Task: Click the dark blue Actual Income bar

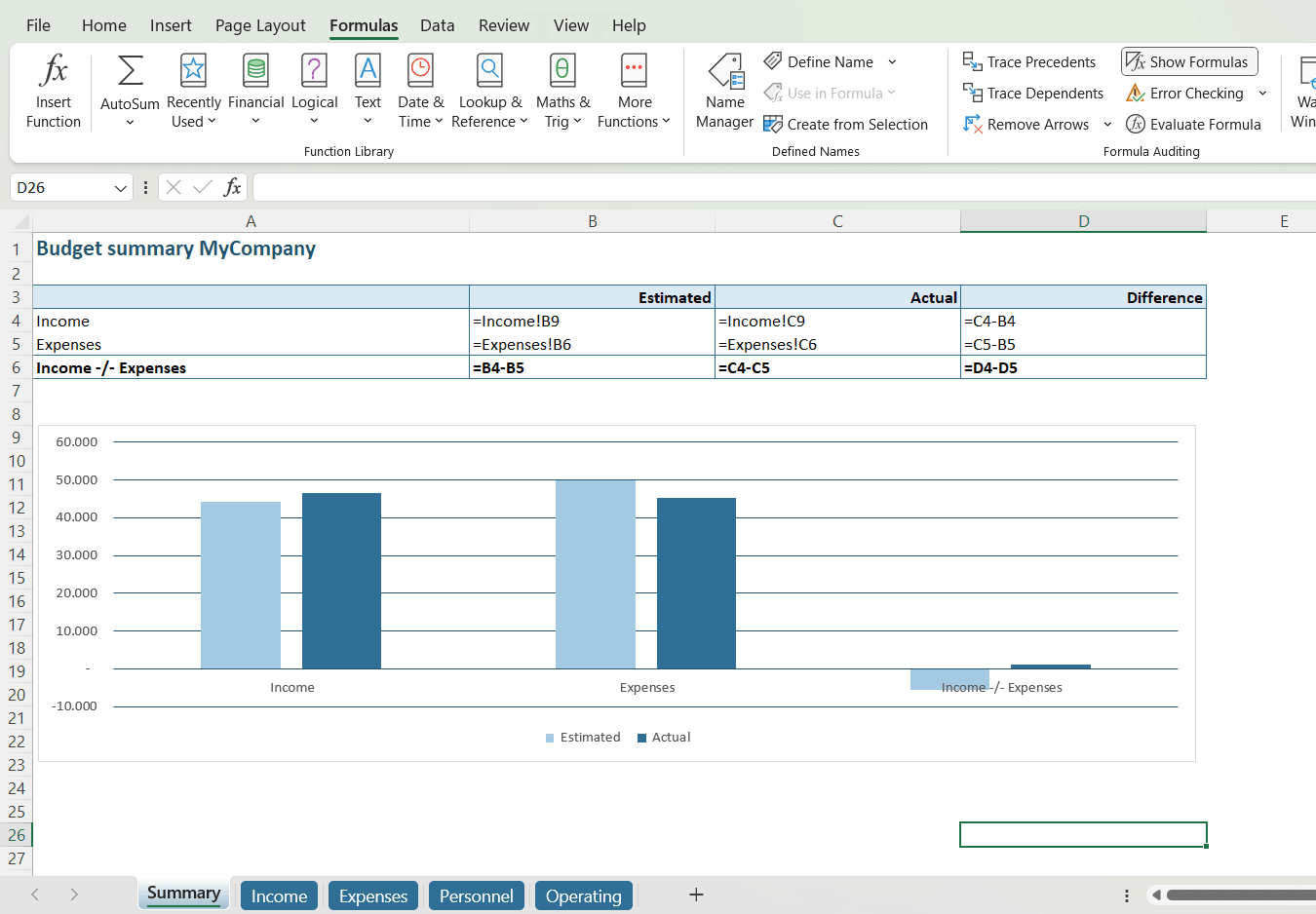Action: tap(341, 580)
